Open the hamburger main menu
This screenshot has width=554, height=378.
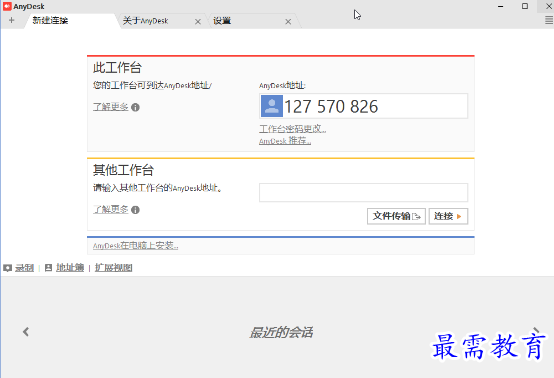(549, 20)
